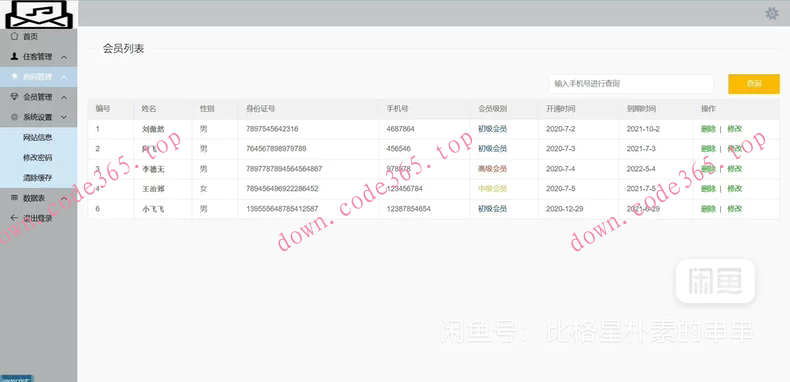
Task: Collapse the 系统设置 chevron
Action: pos(64,117)
